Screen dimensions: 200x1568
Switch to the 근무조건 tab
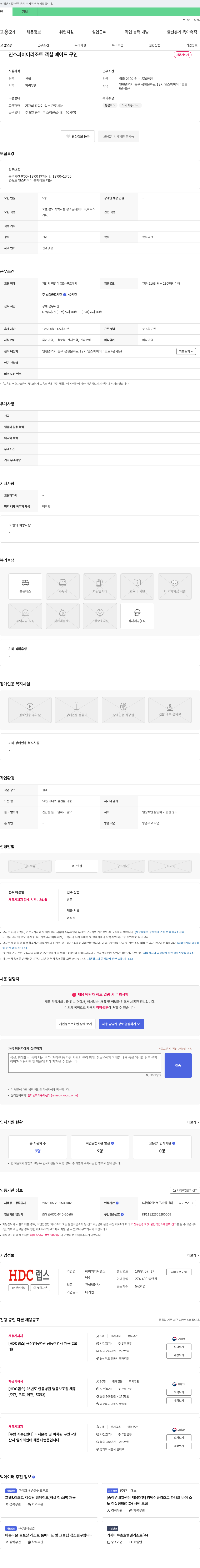(x=43, y=45)
